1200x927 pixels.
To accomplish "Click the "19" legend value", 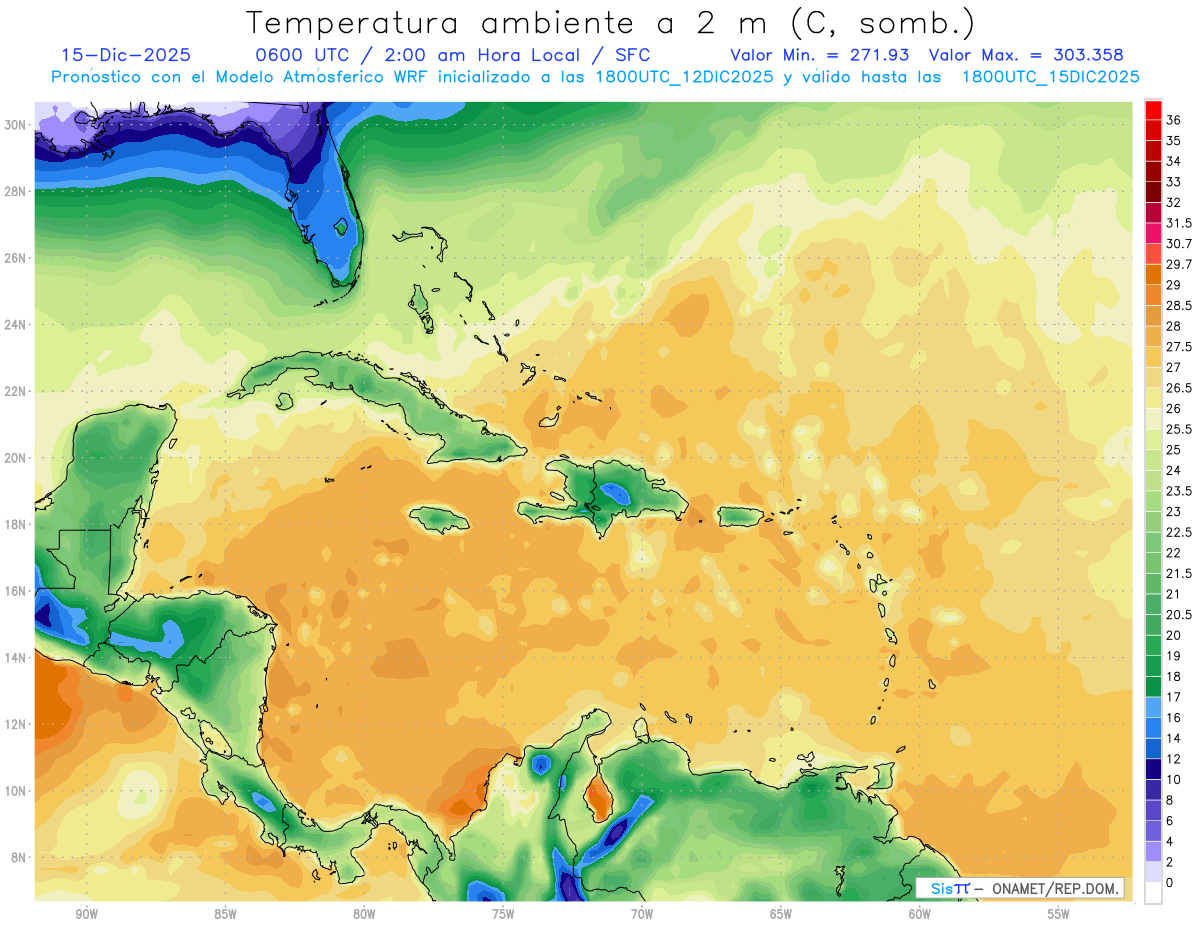I will coord(1174,656).
